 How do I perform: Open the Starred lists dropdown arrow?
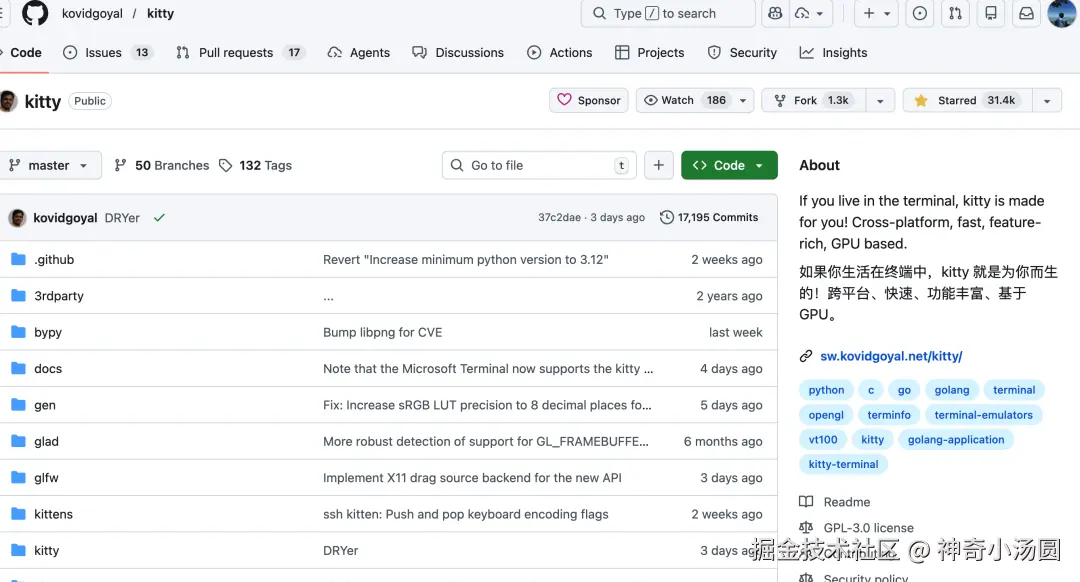pyautogui.click(x=1047, y=101)
